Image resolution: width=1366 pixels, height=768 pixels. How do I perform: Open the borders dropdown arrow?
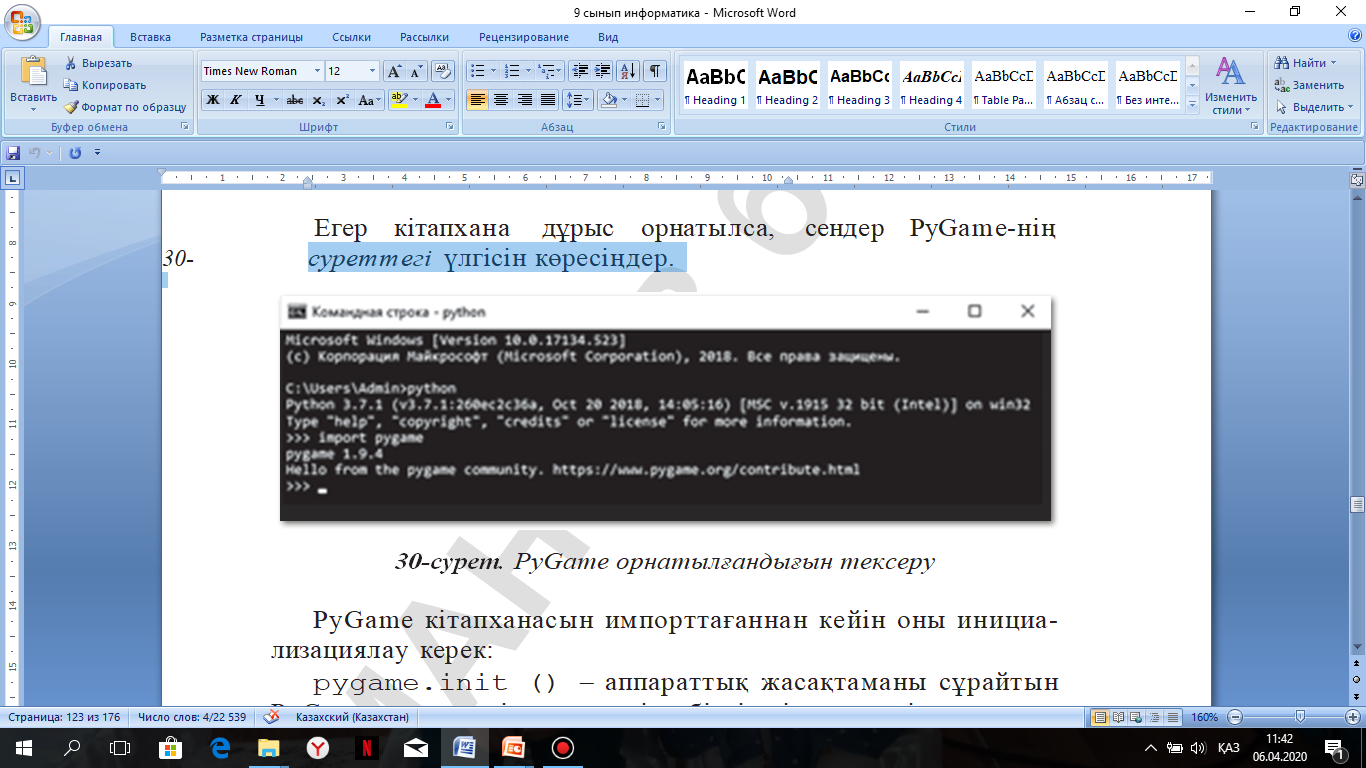pos(657,100)
